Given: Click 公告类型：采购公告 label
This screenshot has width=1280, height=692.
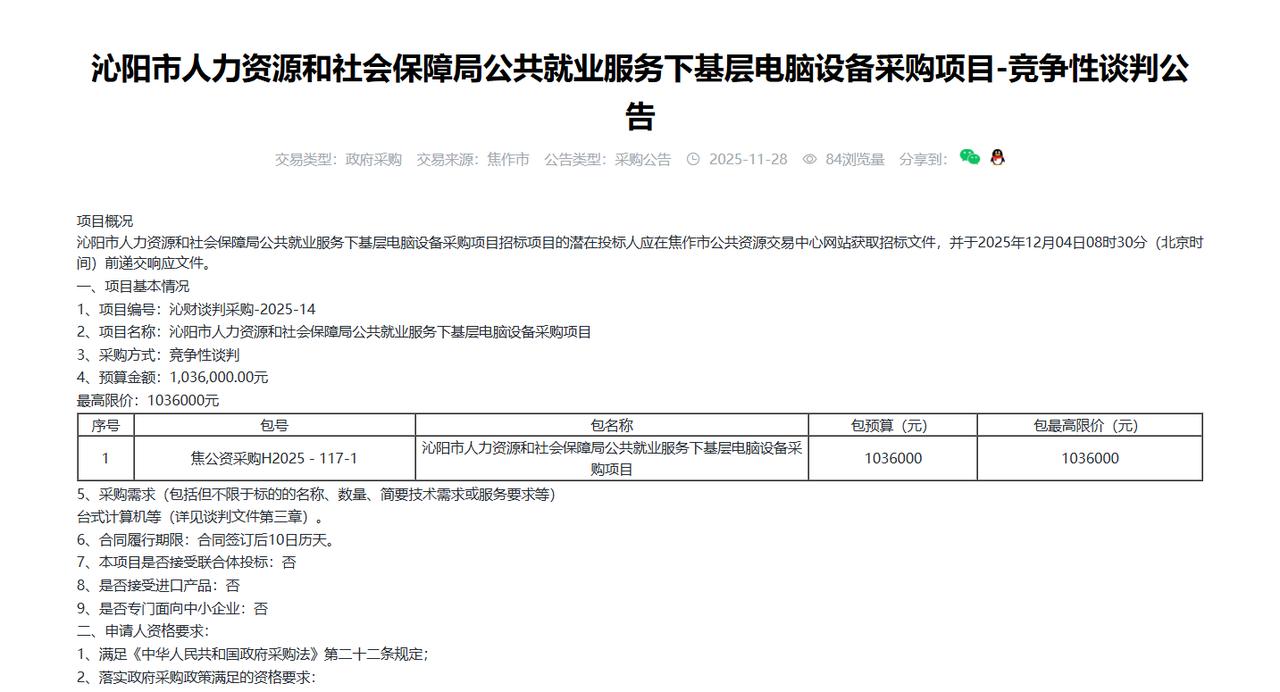Looking at the screenshot, I should pyautogui.click(x=608, y=159).
